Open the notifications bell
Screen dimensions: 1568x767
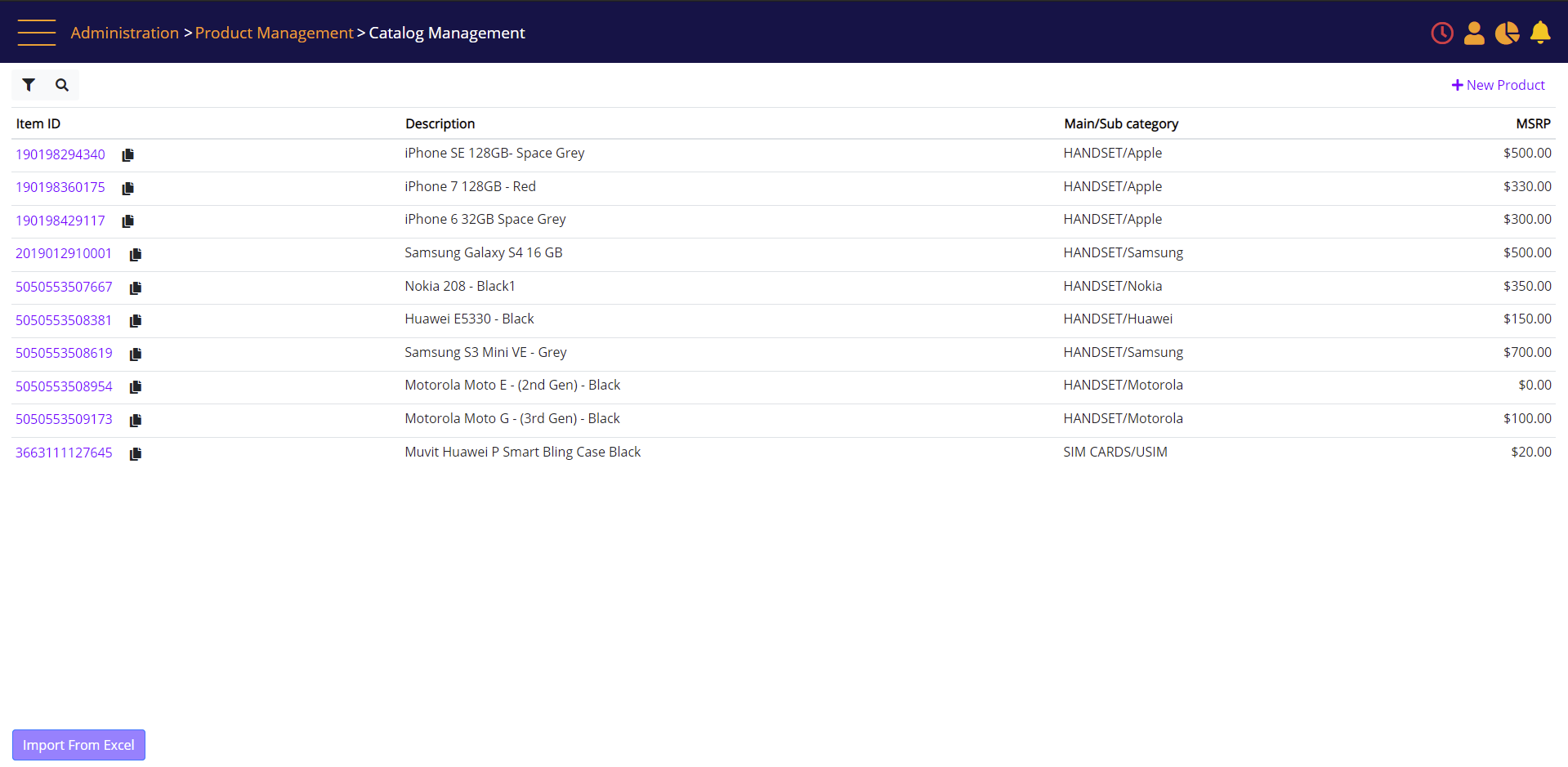tap(1540, 33)
